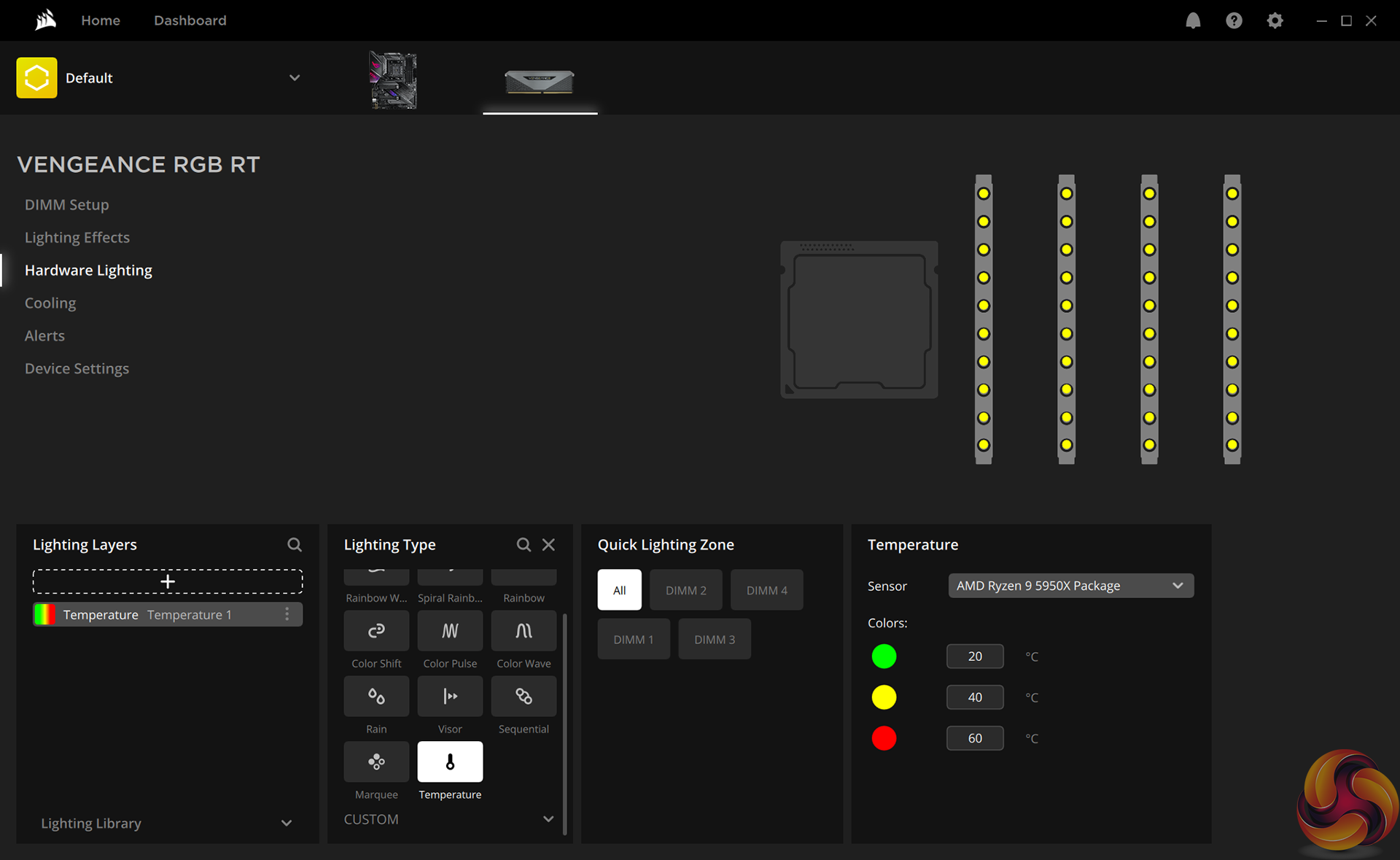Search lighting layers with magnifier icon
Viewport: 1400px width, 860px height.
295,545
